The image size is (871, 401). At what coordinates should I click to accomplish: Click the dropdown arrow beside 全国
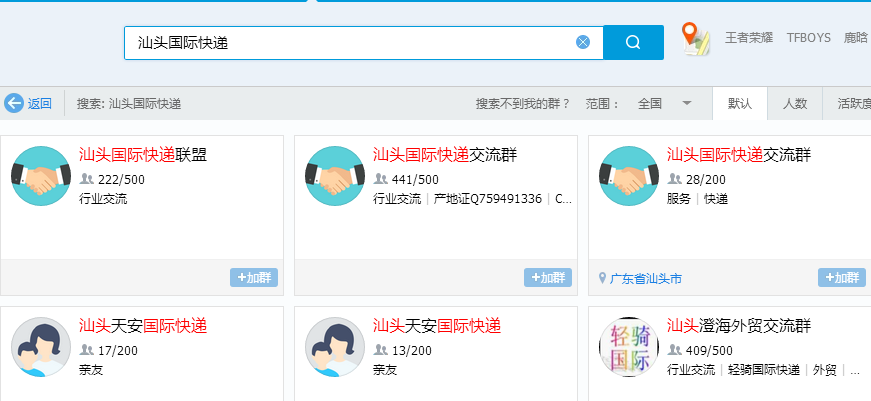pyautogui.click(x=687, y=103)
